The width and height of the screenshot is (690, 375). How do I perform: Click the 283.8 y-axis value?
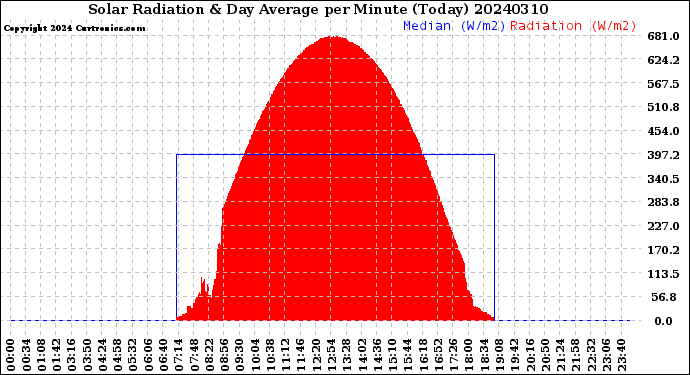pyautogui.click(x=663, y=202)
